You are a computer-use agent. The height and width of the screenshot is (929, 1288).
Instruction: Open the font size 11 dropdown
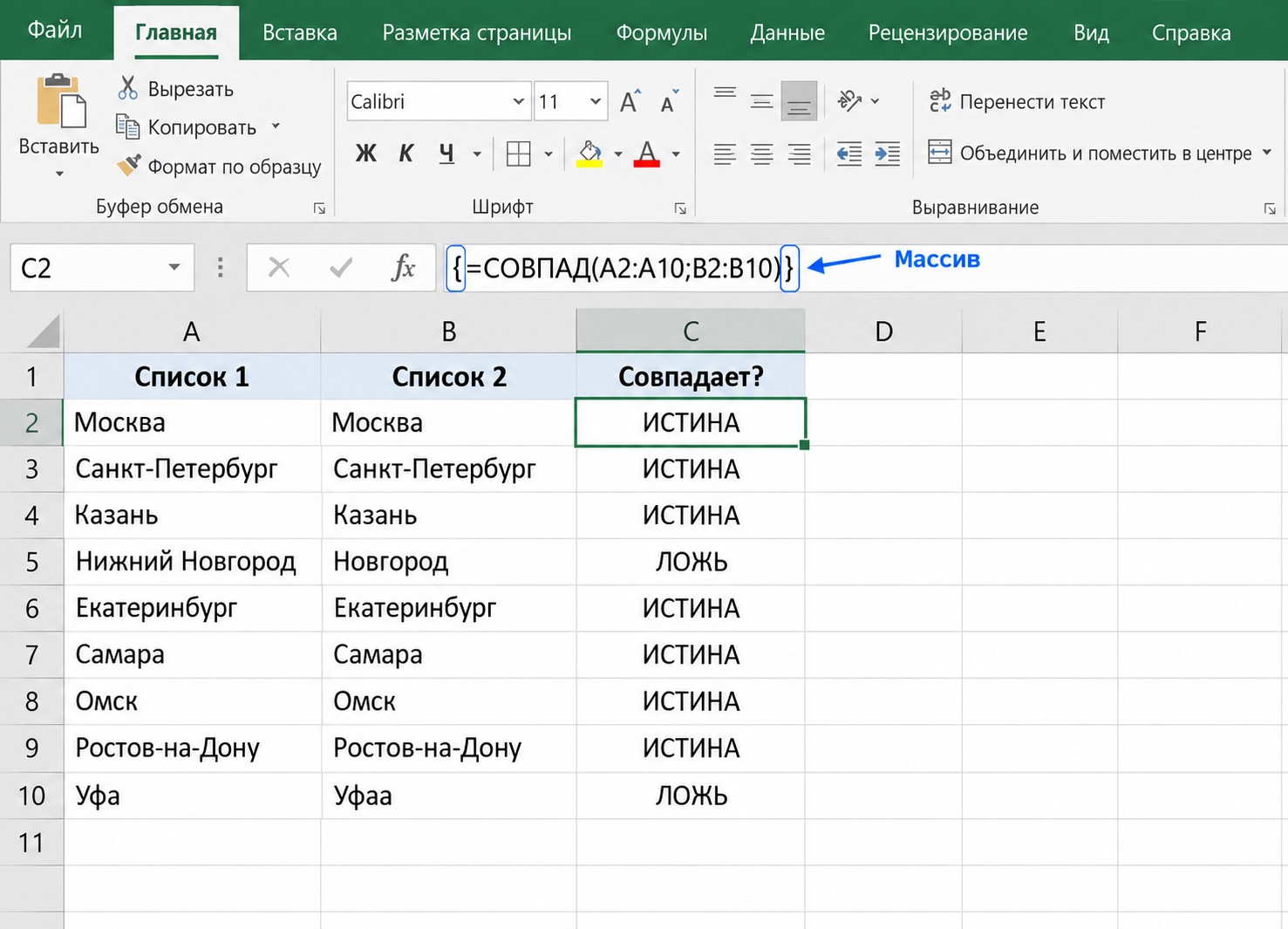point(596,102)
